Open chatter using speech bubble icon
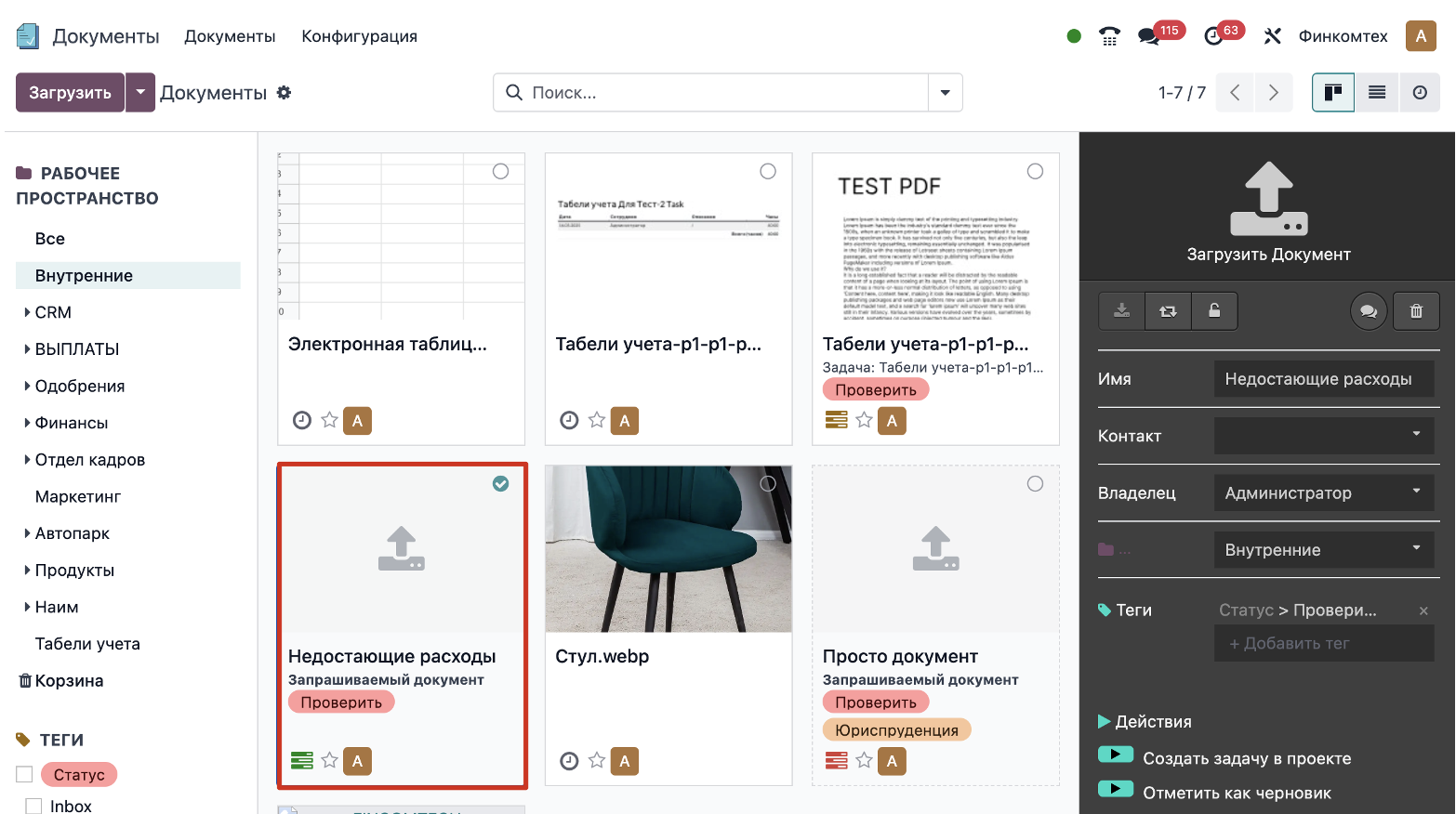The height and width of the screenshot is (814, 1456). (x=1369, y=311)
